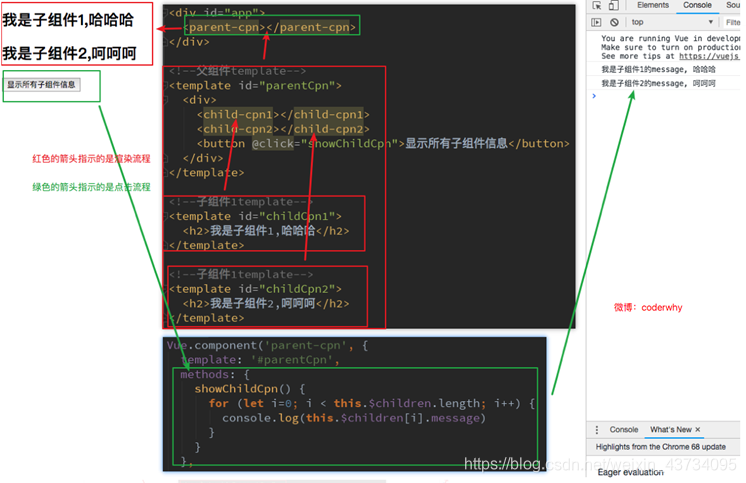The width and height of the screenshot is (746, 483).
Task: Click the 'template: '#parentCpn'' code line
Action: point(260,360)
